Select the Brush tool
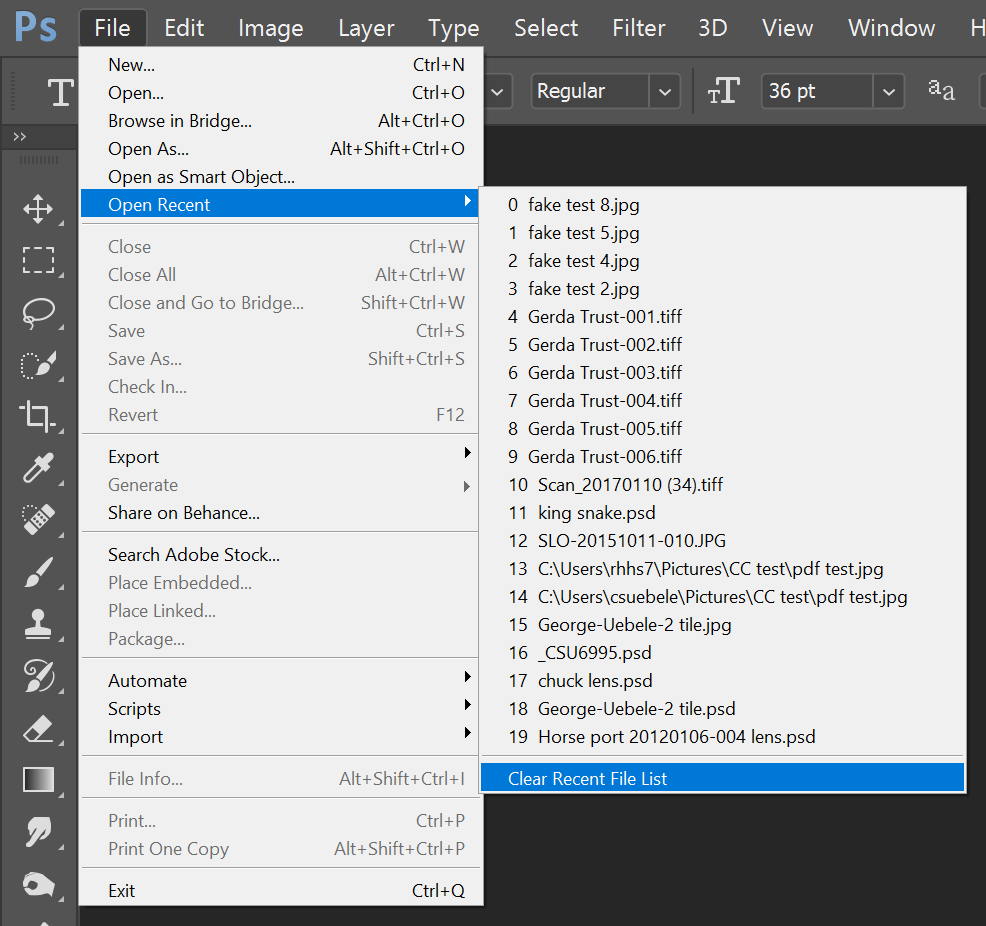Screen dimensions: 986x926 pos(40,572)
